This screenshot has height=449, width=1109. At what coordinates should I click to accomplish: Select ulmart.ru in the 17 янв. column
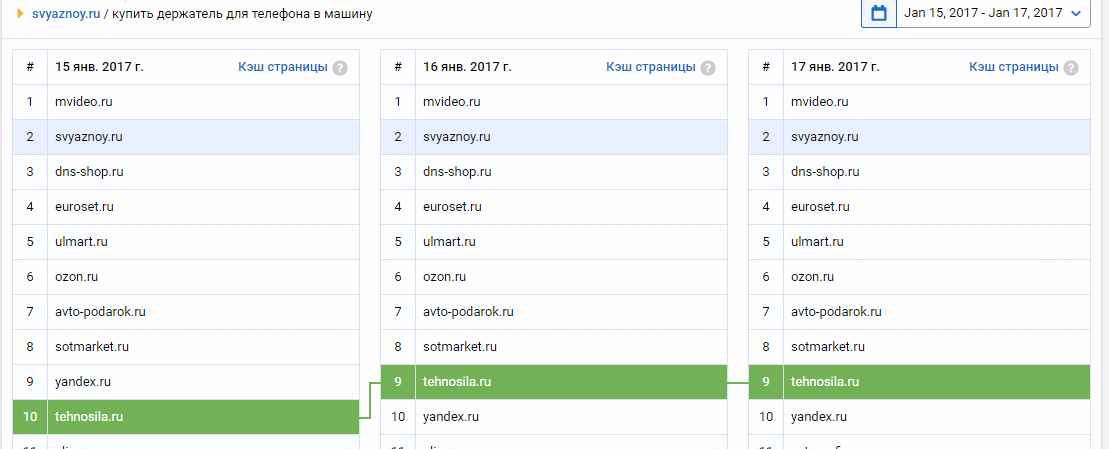coord(817,242)
